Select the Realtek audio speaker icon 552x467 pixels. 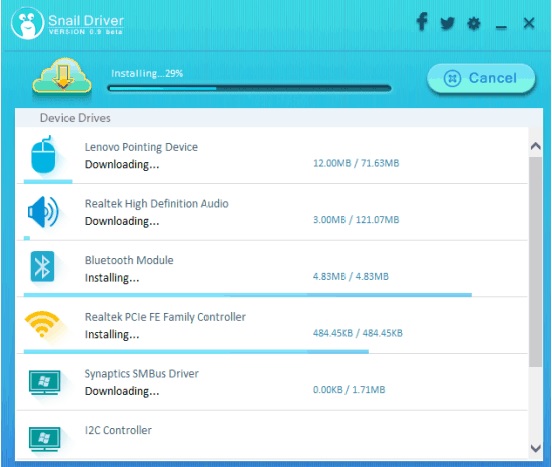pos(43,212)
